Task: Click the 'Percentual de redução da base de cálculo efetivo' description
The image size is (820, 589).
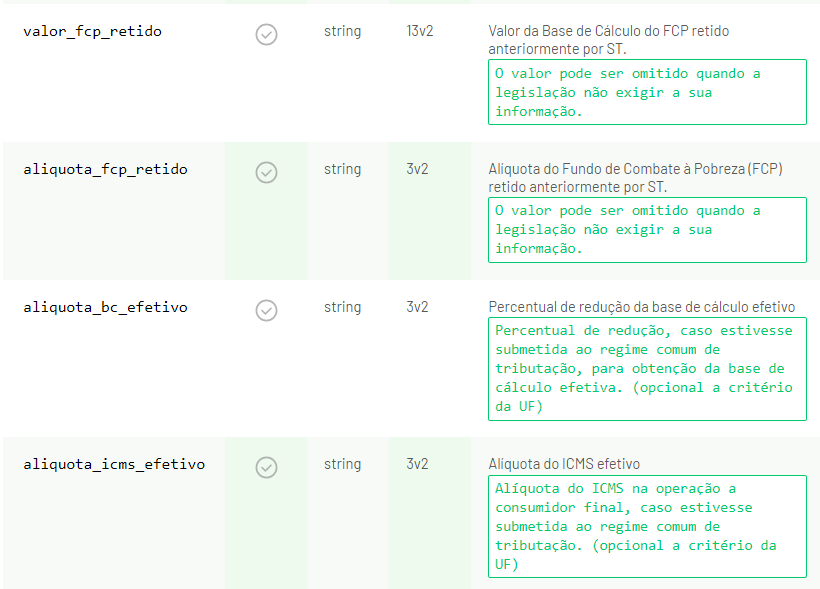Action: coord(642,308)
